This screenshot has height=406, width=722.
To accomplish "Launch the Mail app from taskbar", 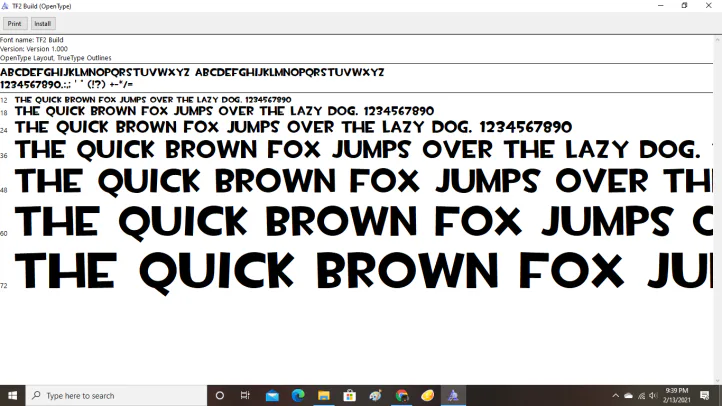I will (272, 395).
